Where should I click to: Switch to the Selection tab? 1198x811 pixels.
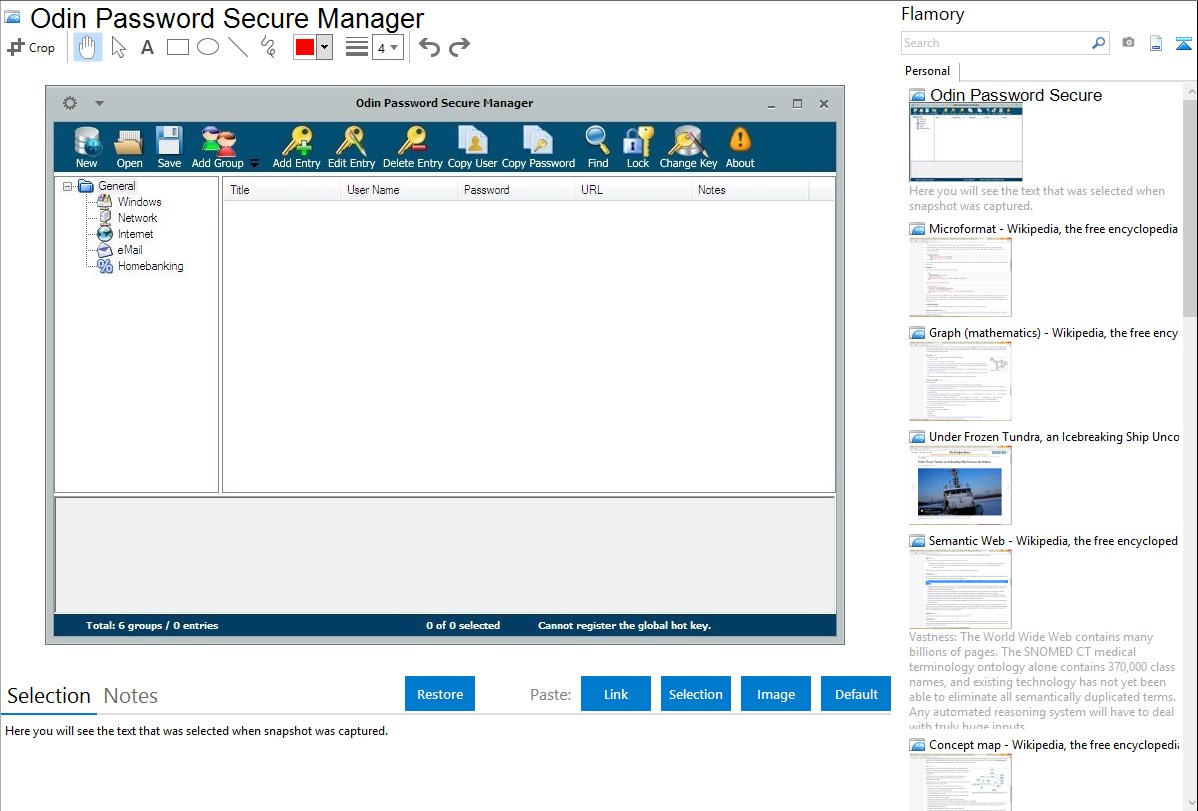pyautogui.click(x=49, y=696)
